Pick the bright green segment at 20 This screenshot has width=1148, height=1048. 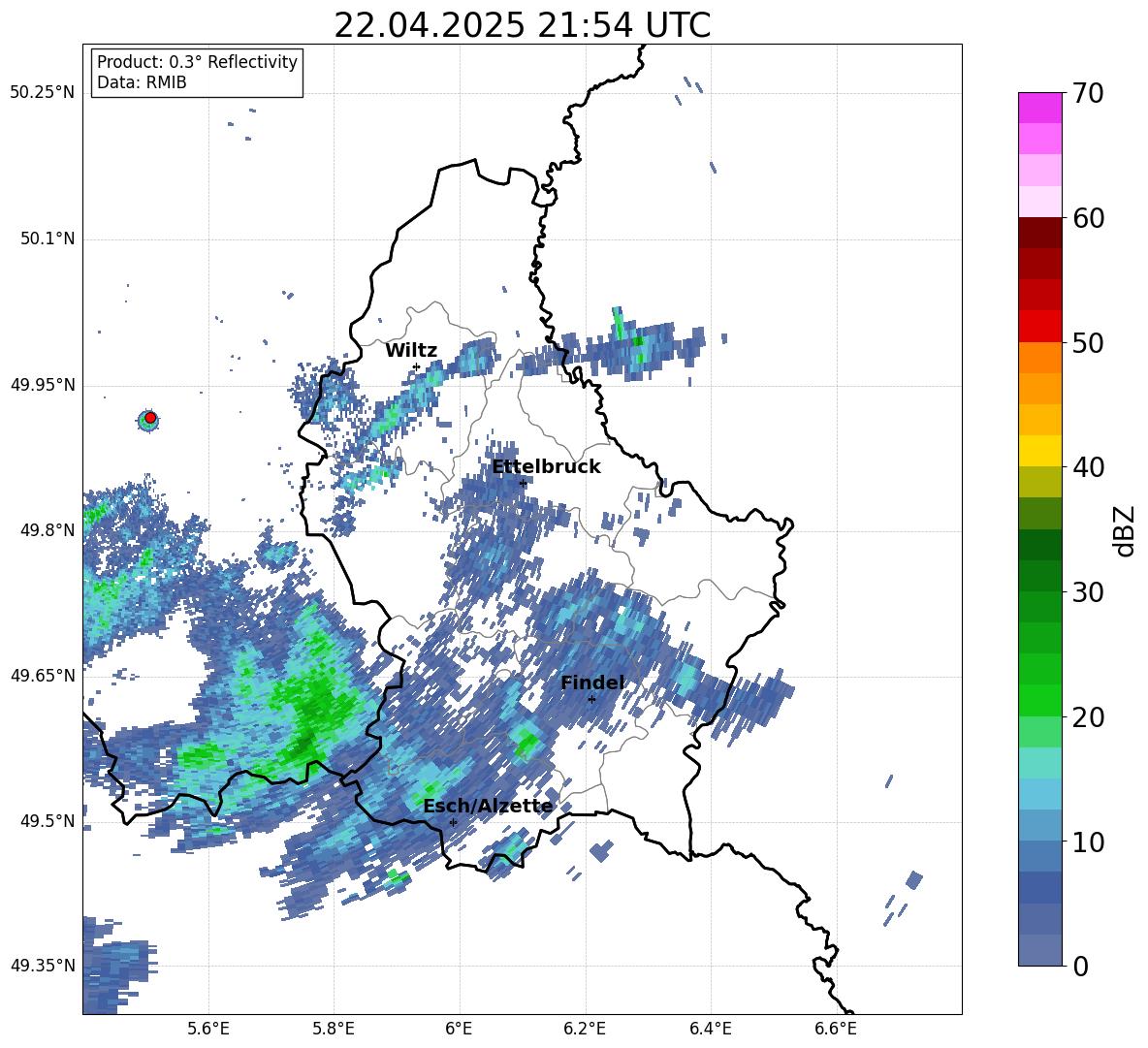(1039, 701)
